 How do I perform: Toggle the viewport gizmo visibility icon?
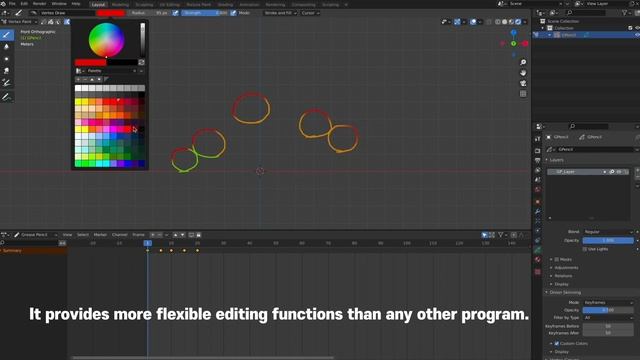pyautogui.click(x=457, y=22)
